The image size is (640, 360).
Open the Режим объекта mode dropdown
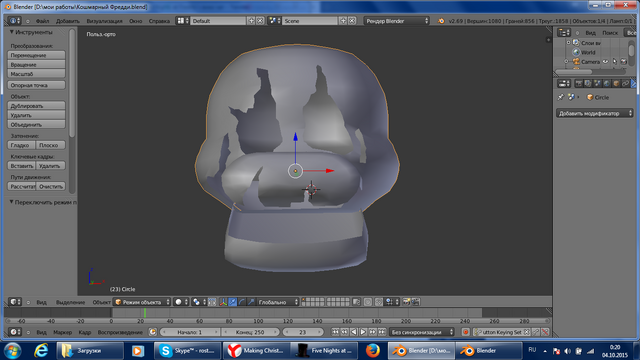(x=142, y=302)
